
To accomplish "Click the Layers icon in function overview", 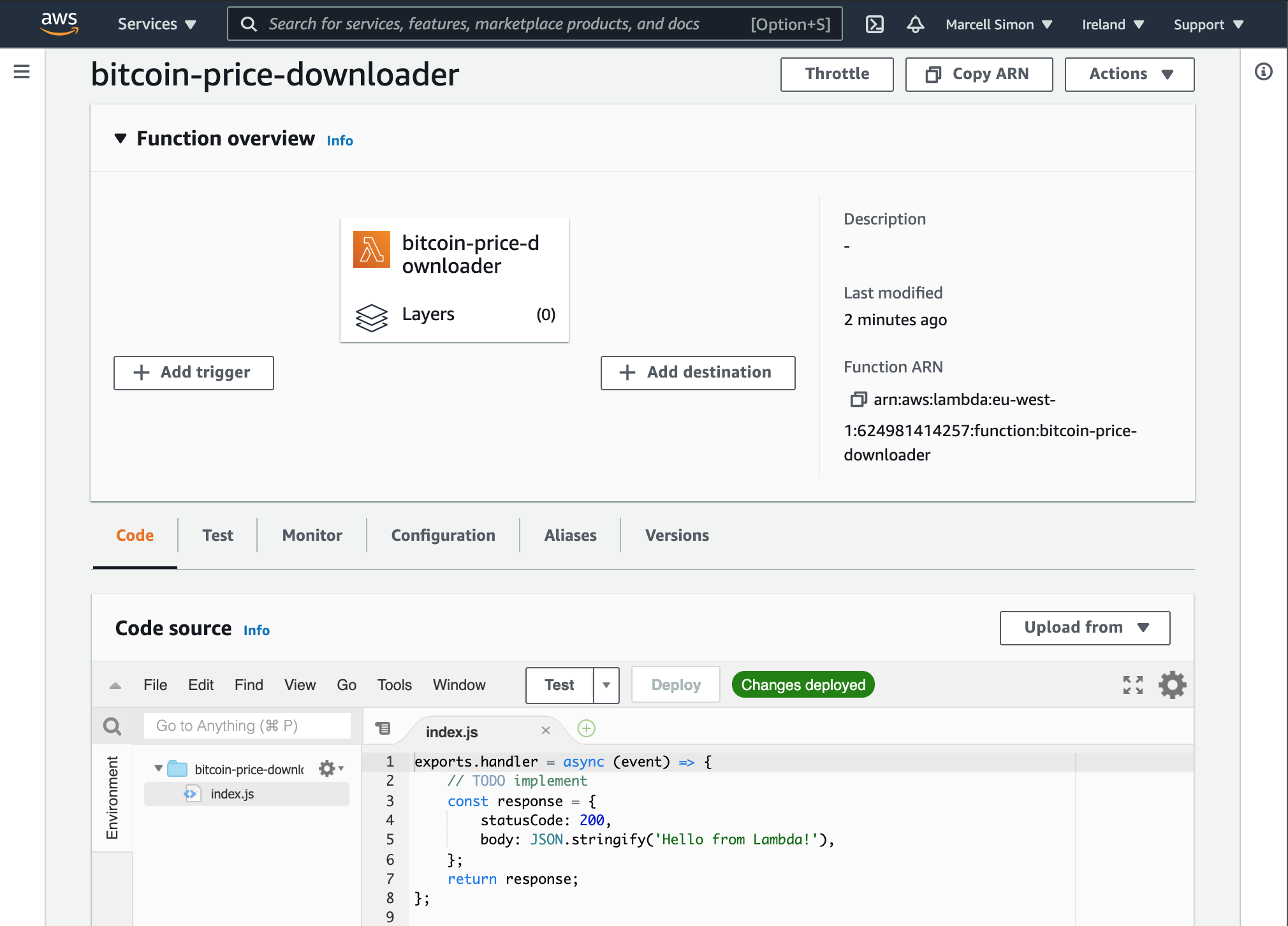I will pyautogui.click(x=371, y=313).
